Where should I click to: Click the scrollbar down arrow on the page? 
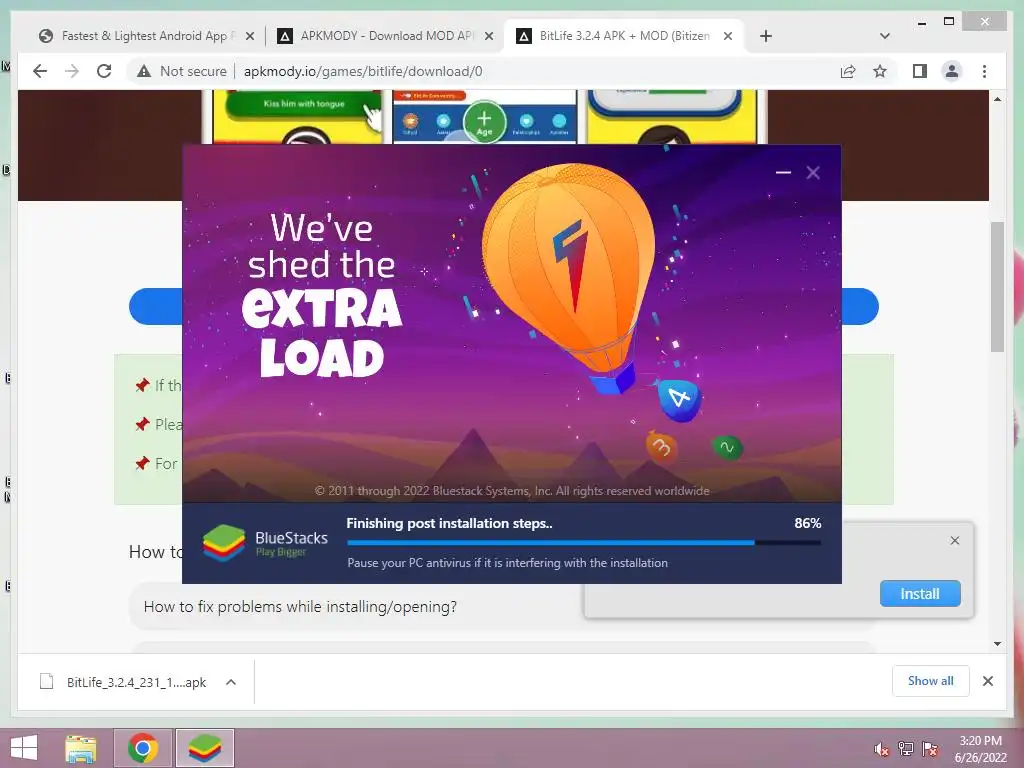pos(997,644)
